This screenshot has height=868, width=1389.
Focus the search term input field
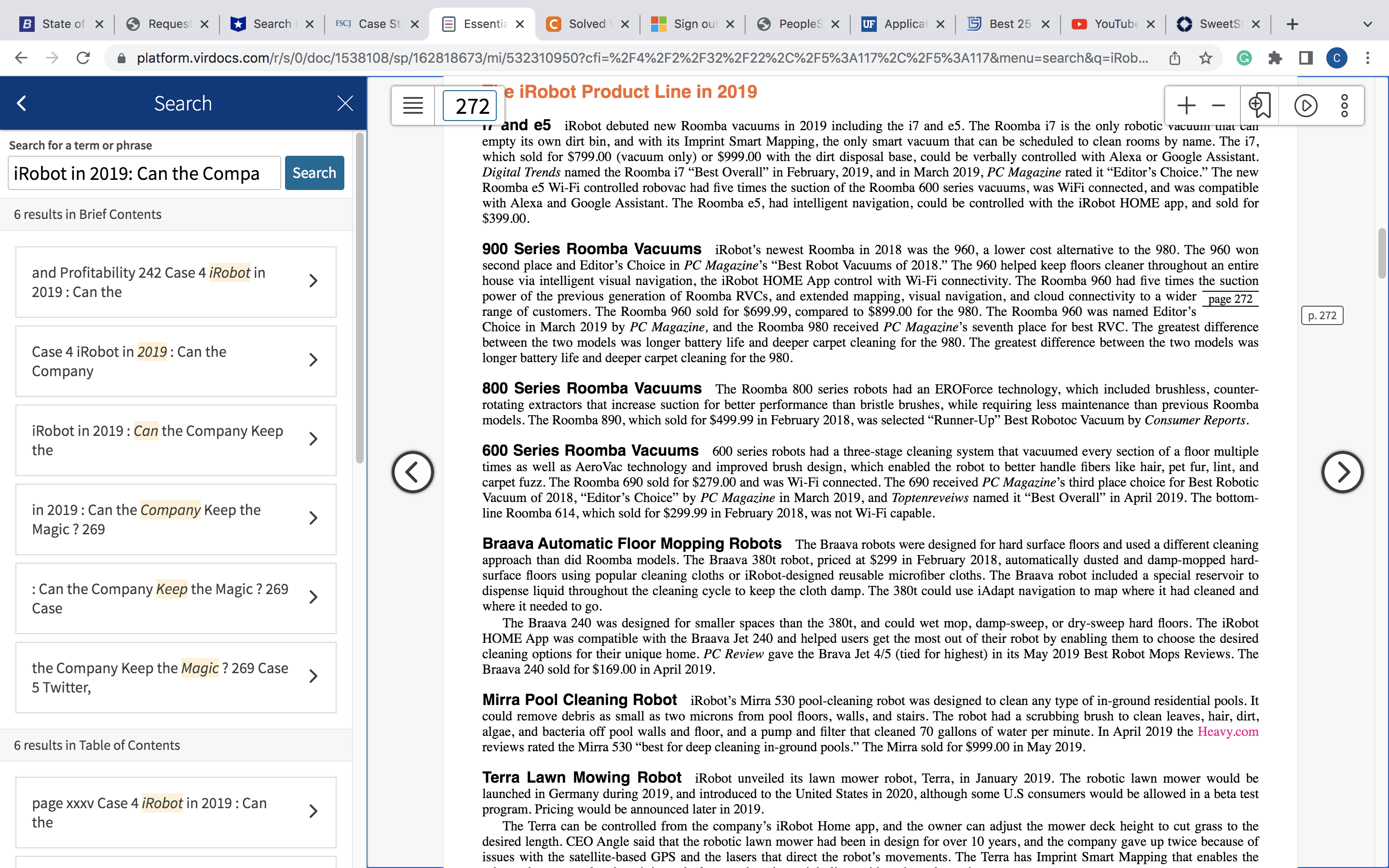[144, 173]
